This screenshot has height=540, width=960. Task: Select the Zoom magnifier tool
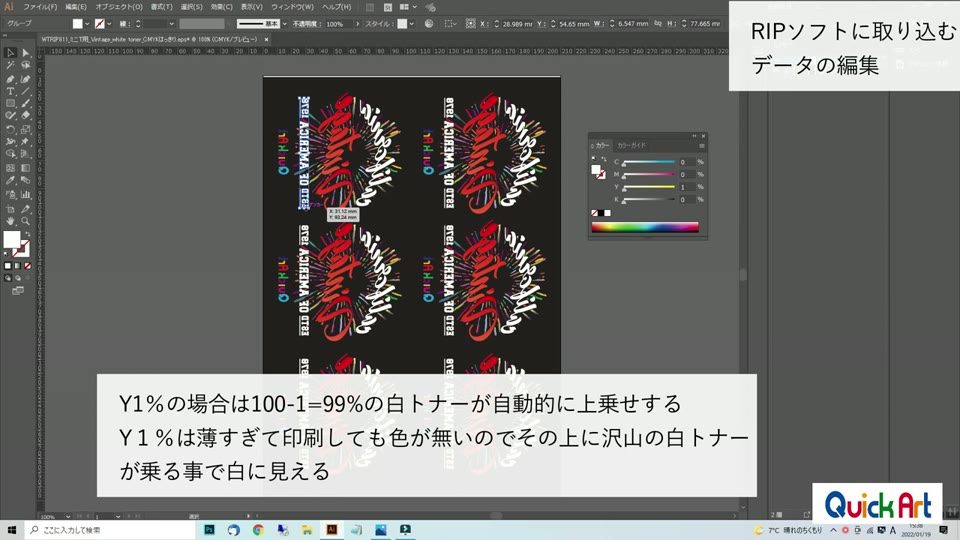(x=26, y=221)
